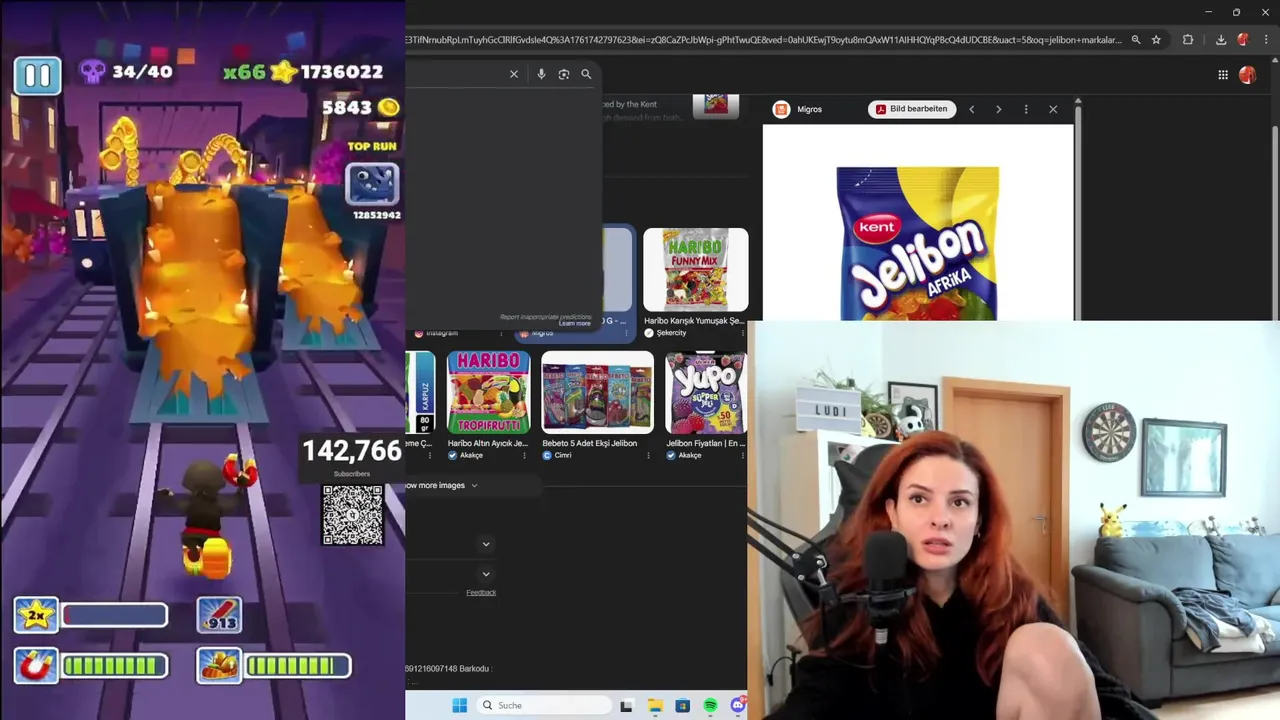Click the star score multiplier icon
Viewport: 1280px width, 720px height.
[x=285, y=71]
